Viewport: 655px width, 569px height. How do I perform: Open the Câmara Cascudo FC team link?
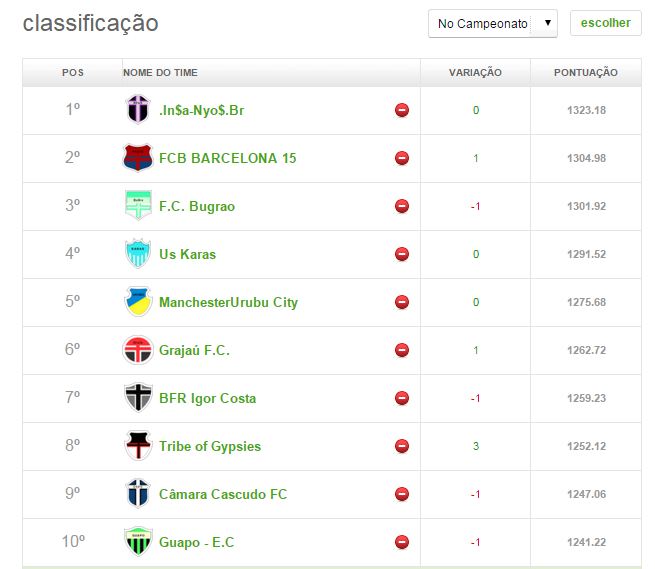[x=222, y=494]
